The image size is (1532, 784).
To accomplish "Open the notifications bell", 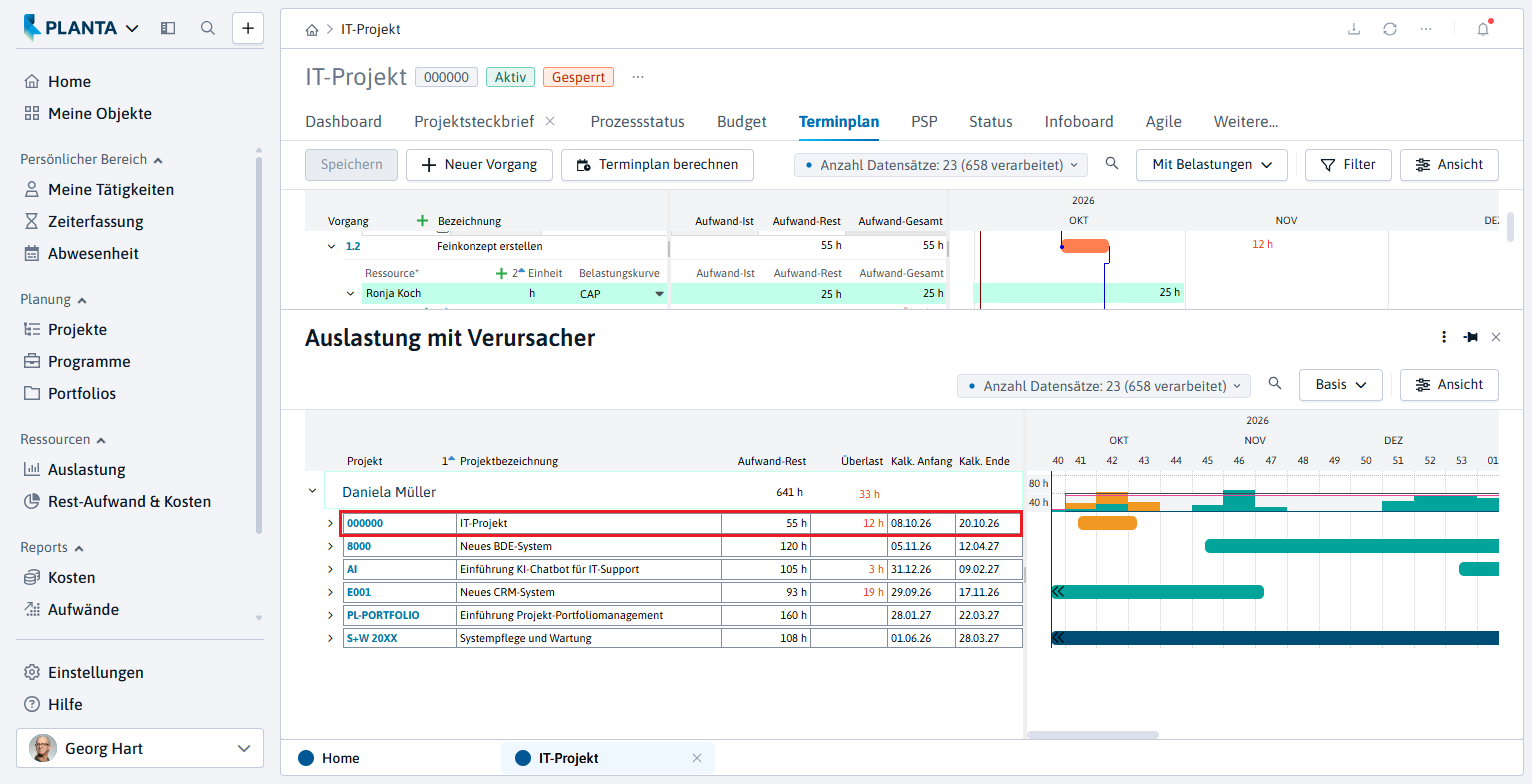I will (1483, 29).
